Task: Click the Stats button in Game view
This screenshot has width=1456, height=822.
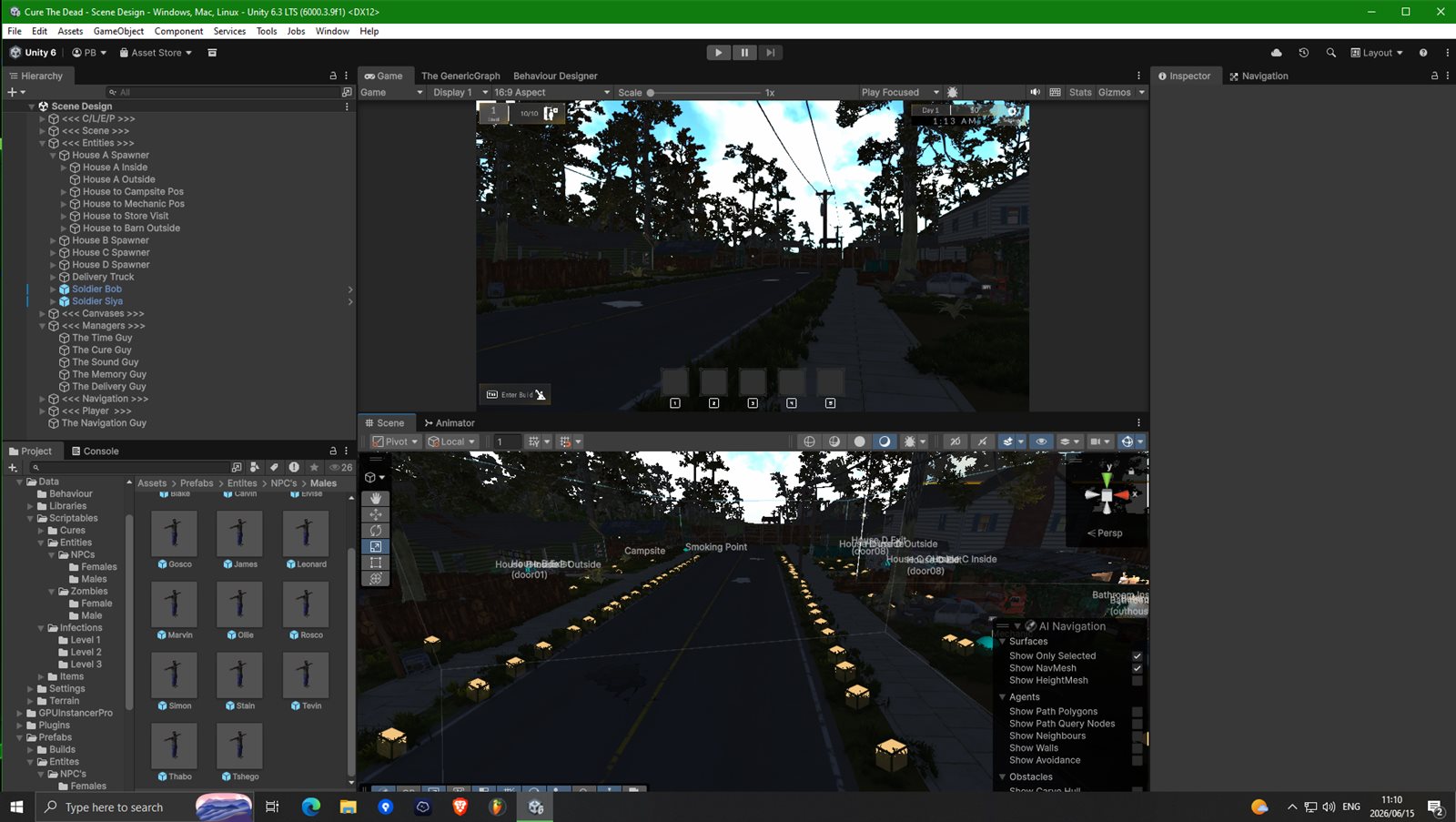Action: (x=1080, y=92)
